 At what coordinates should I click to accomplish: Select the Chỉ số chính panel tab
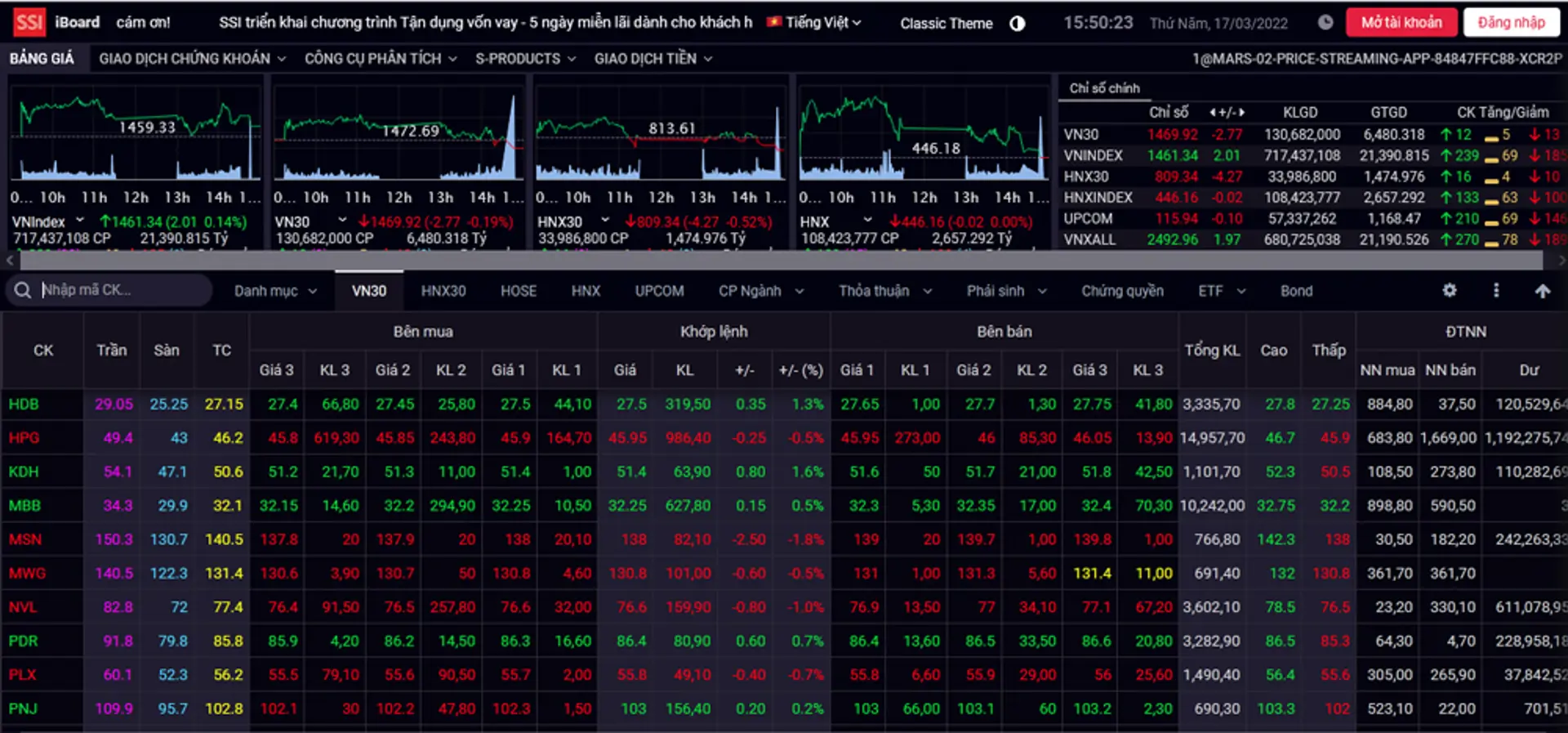[x=1104, y=88]
